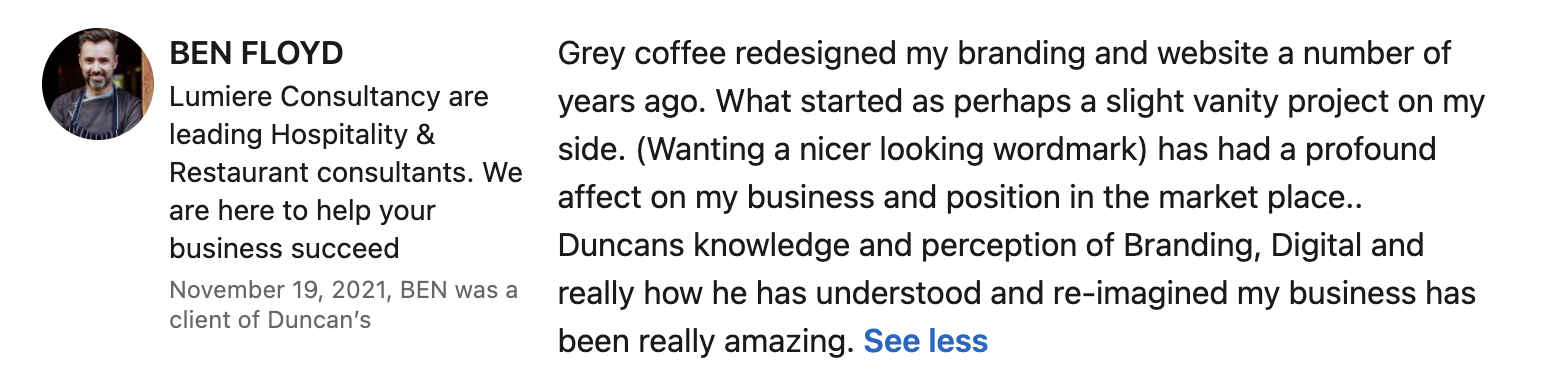Viewport: 1546px width, 392px height.
Task: Open the BEN FLOYD name link
Action: click(x=256, y=54)
